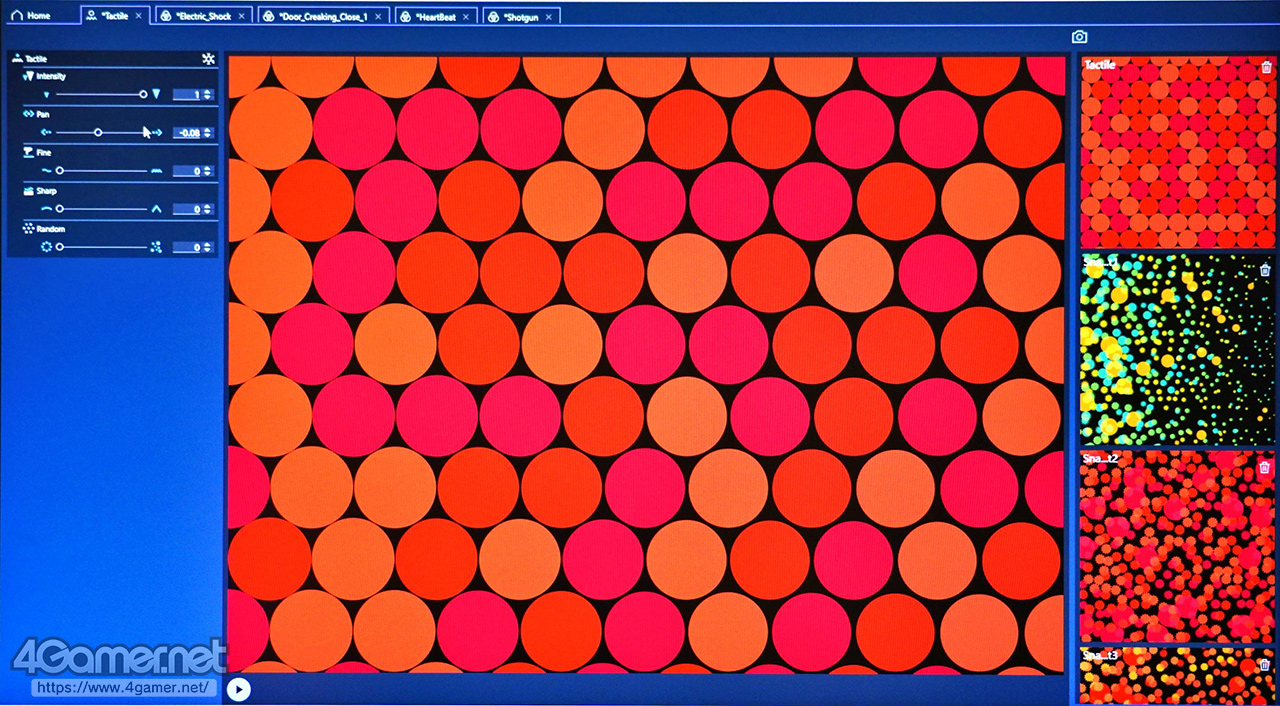Click the Fine slider handle
This screenshot has height=706, width=1280.
60,171
